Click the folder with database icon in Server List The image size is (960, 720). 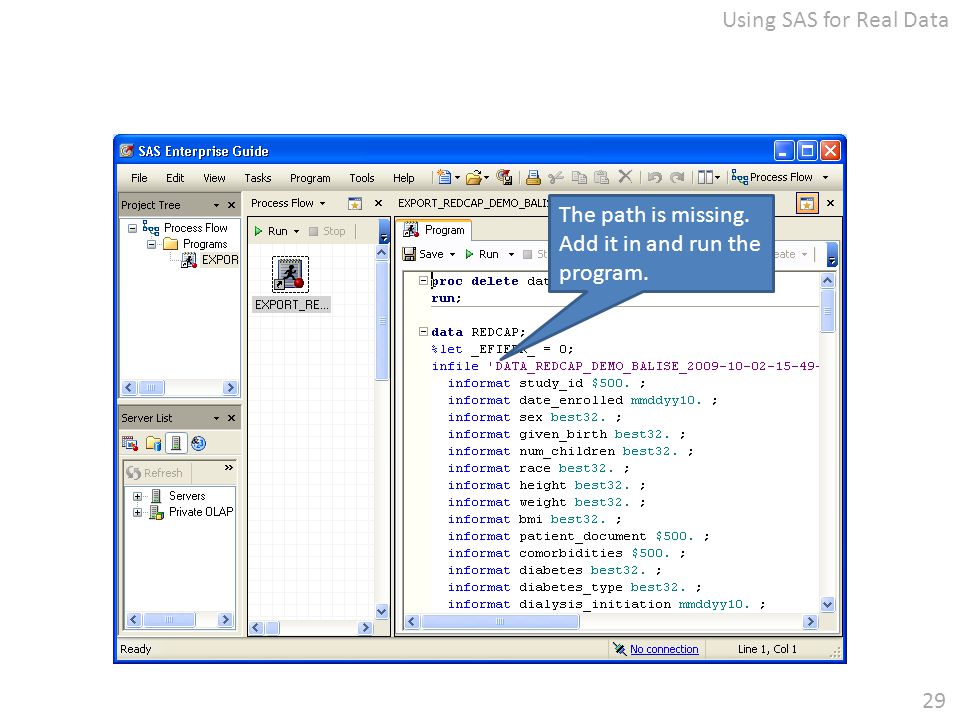[x=153, y=443]
